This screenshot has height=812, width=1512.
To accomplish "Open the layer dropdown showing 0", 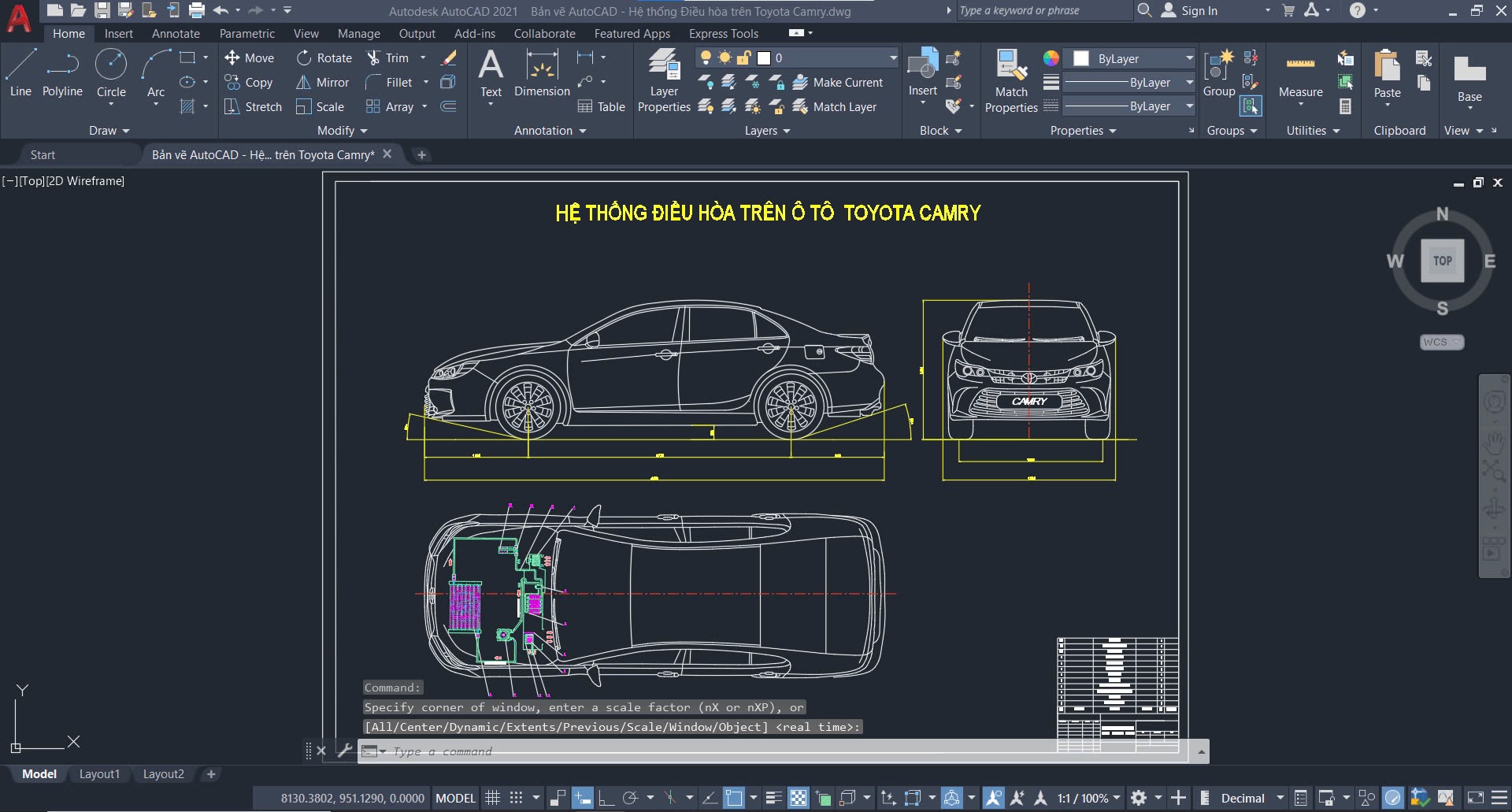I will click(797, 57).
